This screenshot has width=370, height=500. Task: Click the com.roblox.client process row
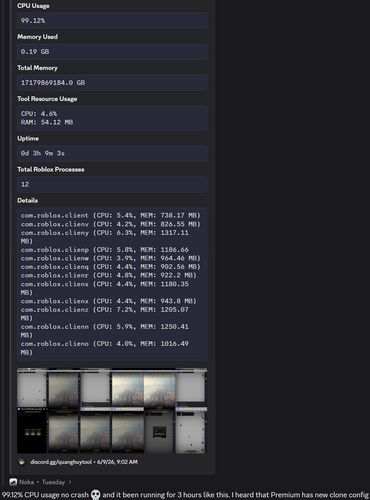(x=111, y=215)
